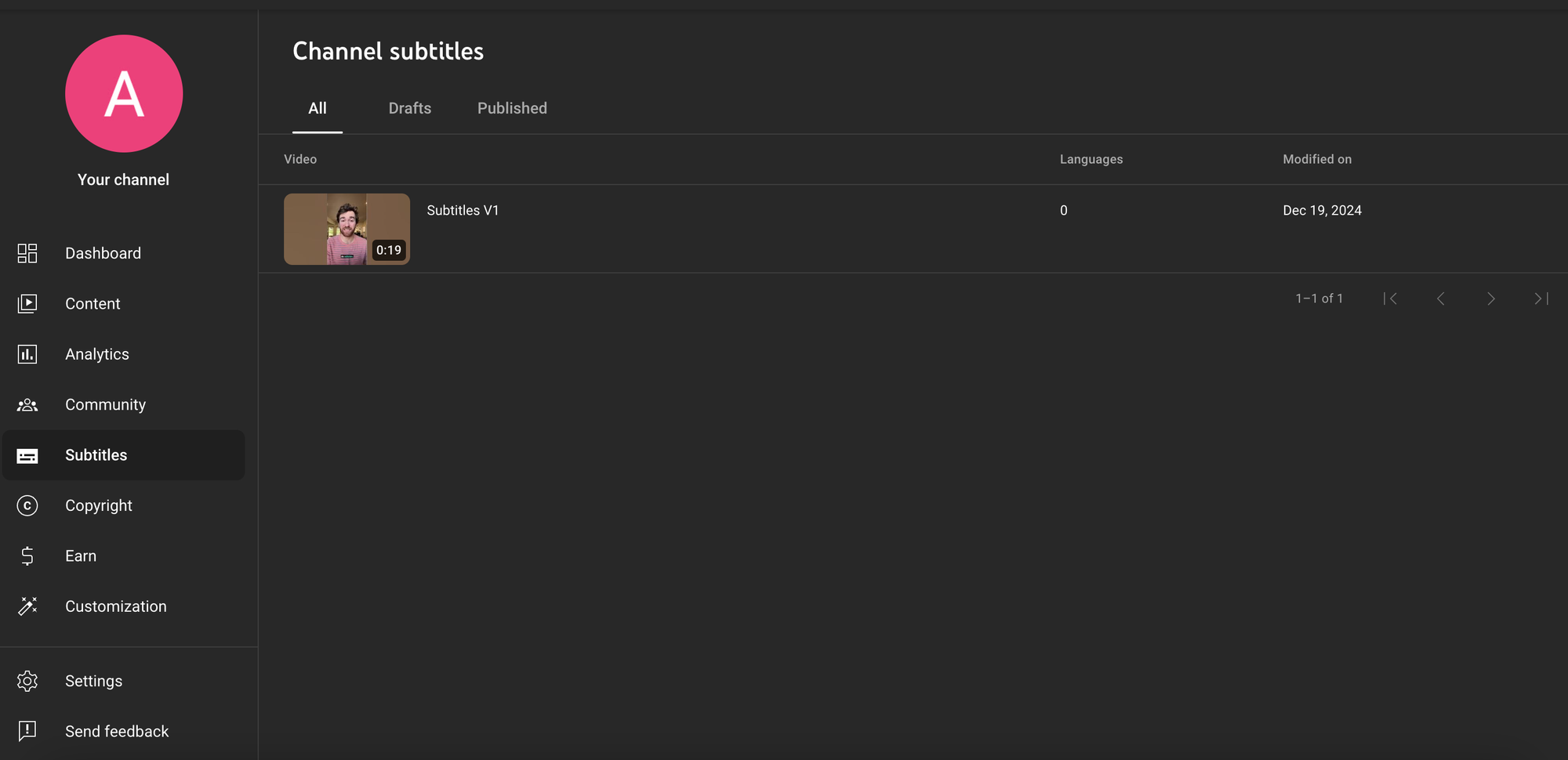Click the Settings gear icon

(x=27, y=681)
